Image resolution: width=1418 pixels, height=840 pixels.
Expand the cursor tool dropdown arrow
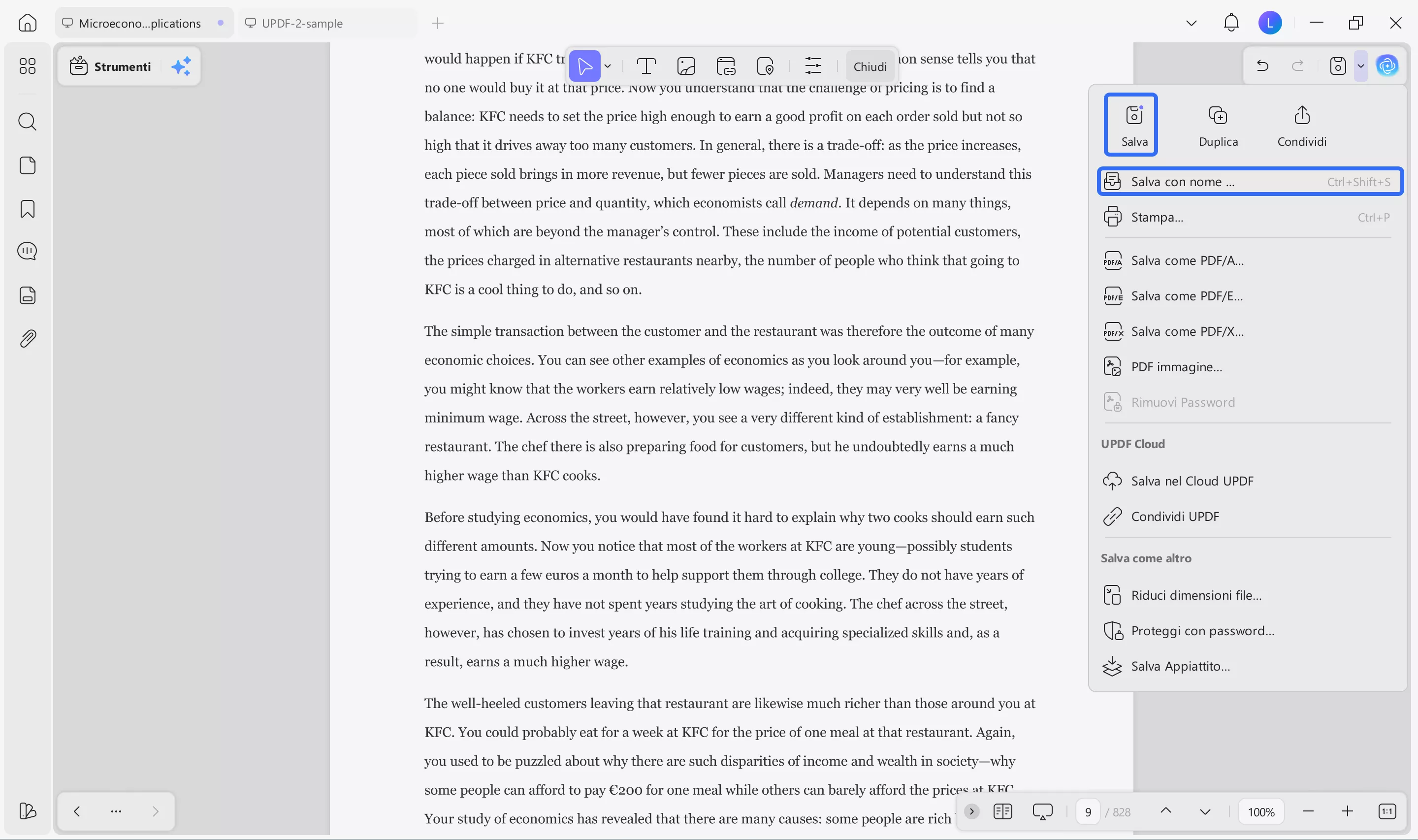click(x=608, y=66)
